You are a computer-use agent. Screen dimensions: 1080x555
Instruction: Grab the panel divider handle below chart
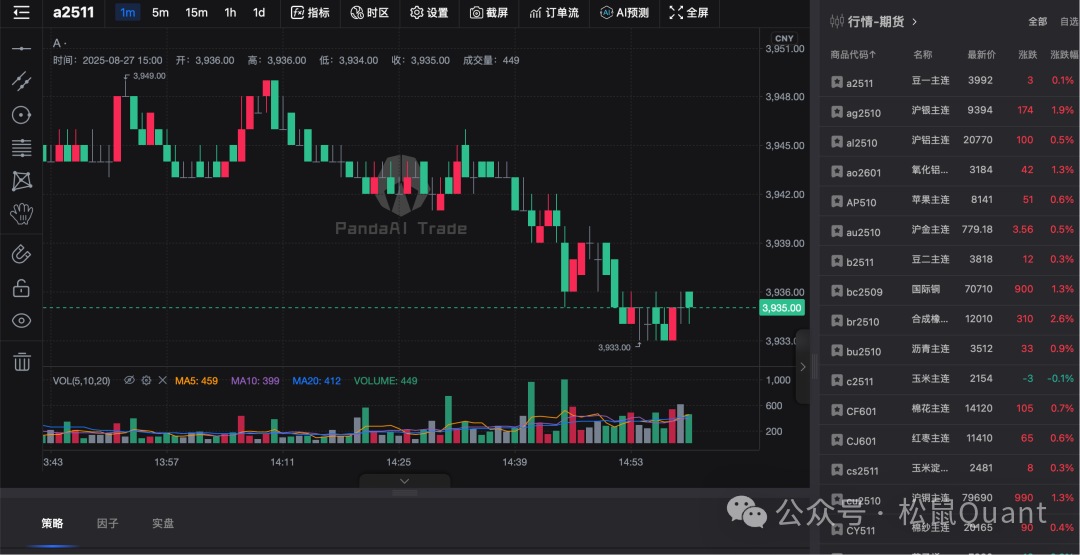[405, 493]
